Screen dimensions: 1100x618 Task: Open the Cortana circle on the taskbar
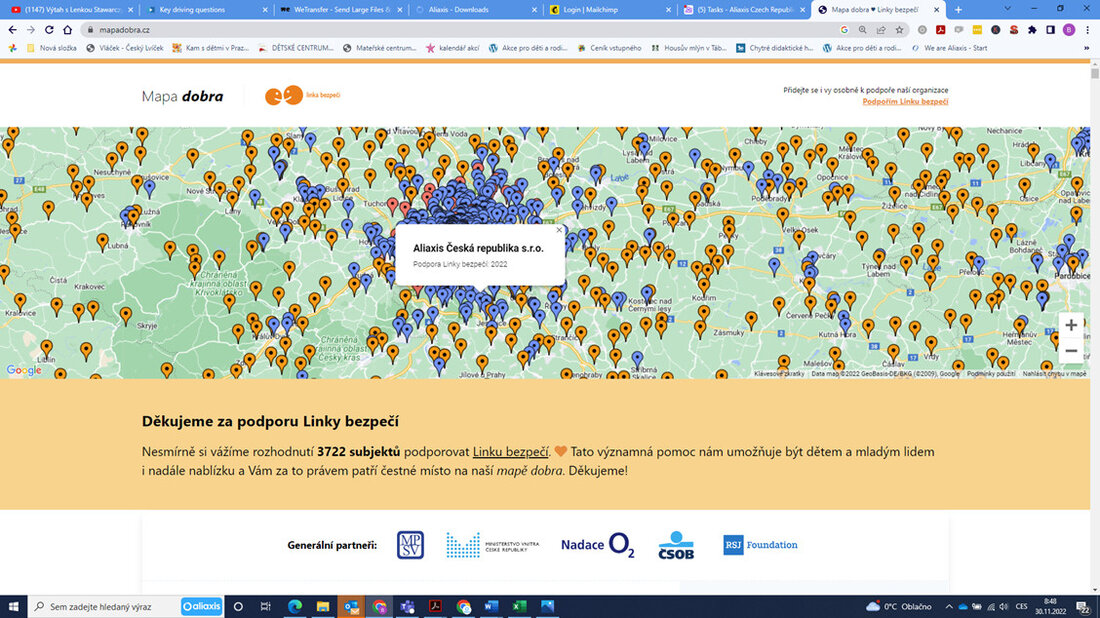pos(238,606)
